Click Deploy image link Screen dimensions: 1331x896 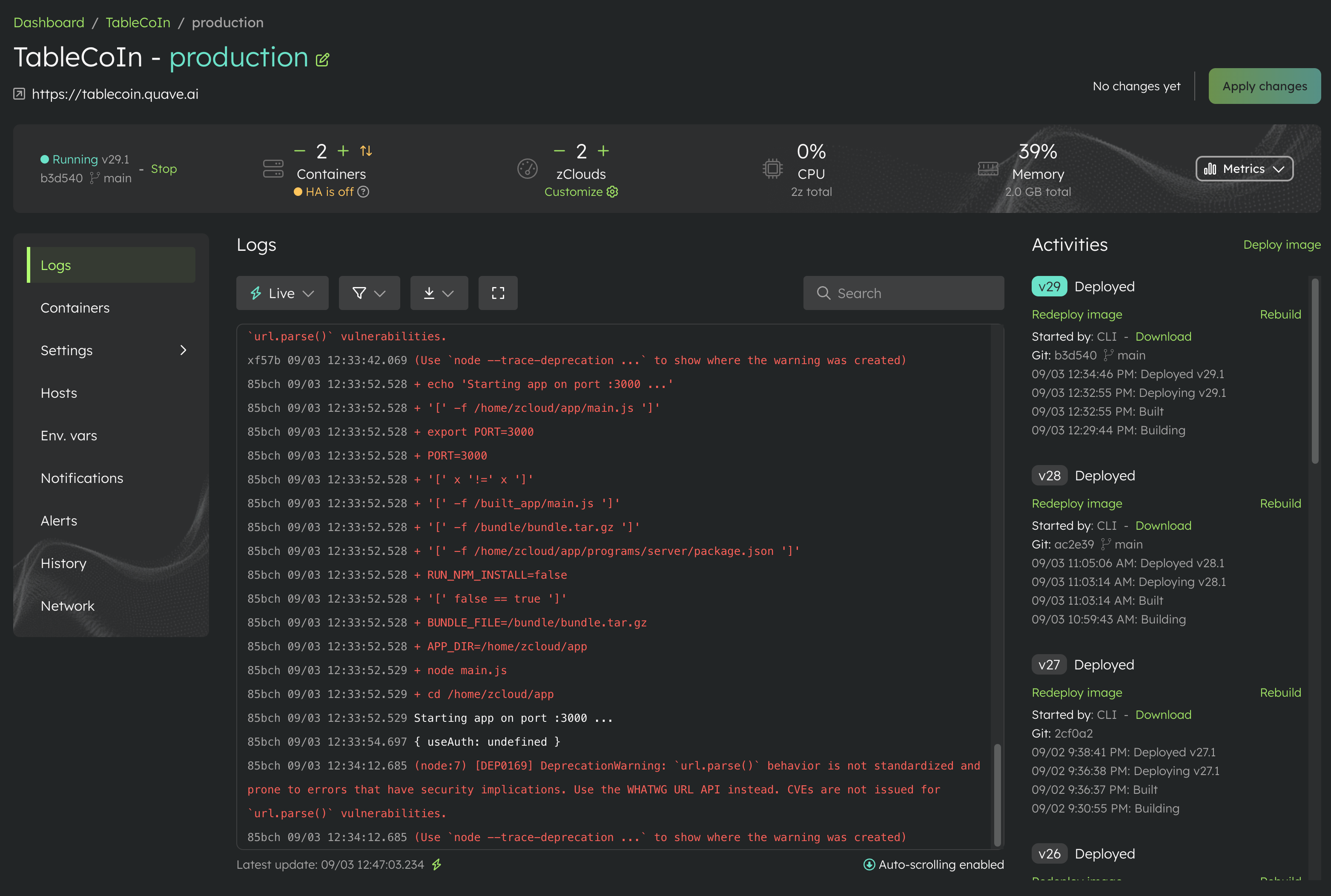(1281, 244)
